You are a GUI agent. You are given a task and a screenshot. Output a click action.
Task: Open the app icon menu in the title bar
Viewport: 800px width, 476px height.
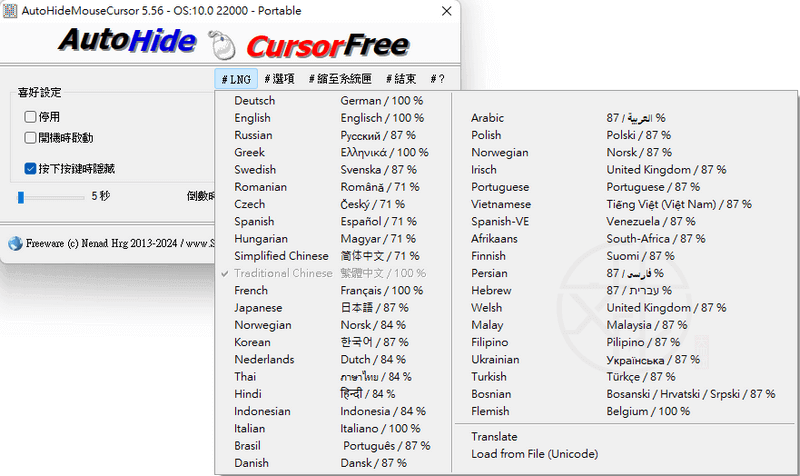10,11
